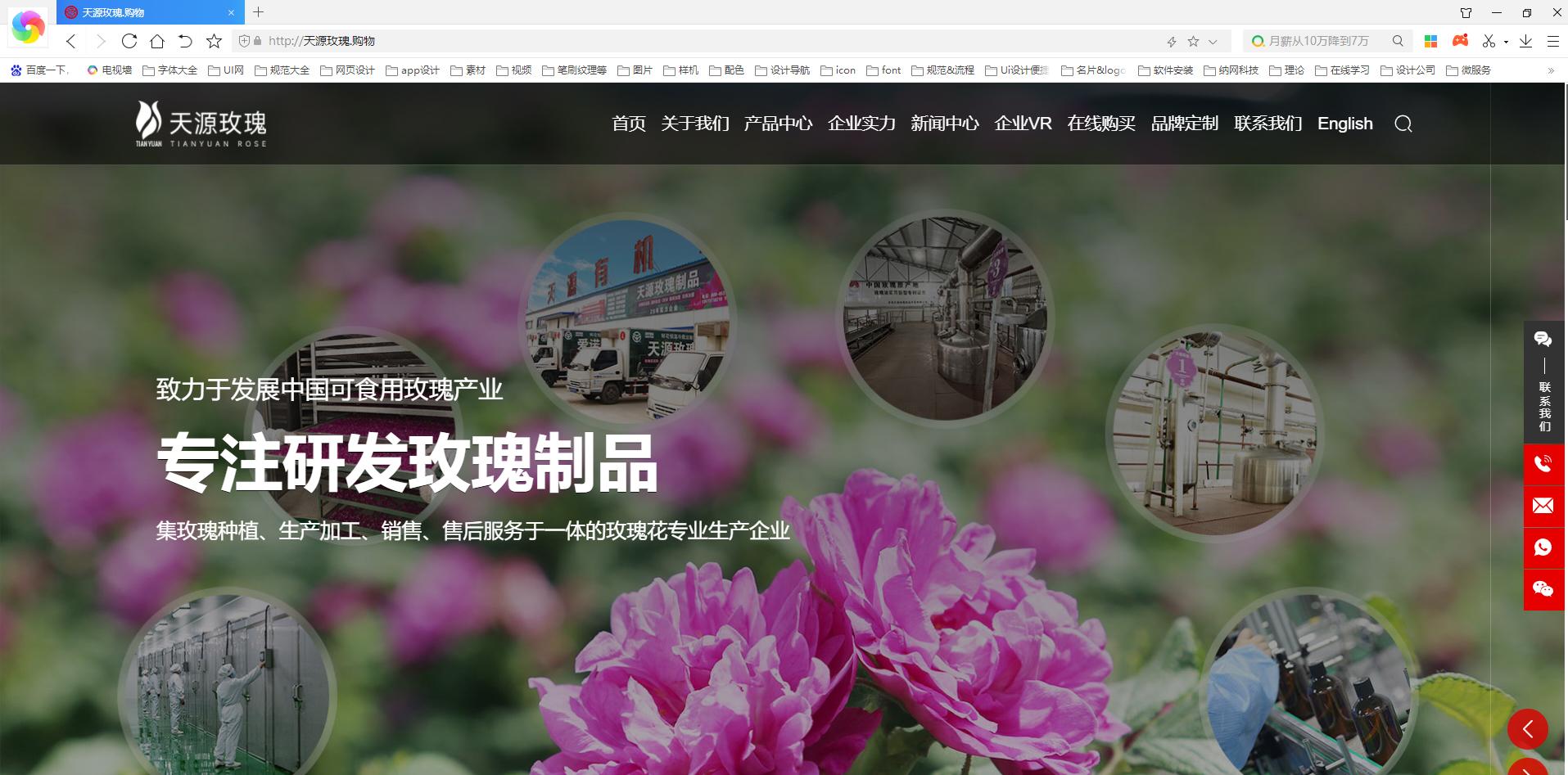Click the website search magnifier icon
1568x775 pixels.
point(1403,124)
